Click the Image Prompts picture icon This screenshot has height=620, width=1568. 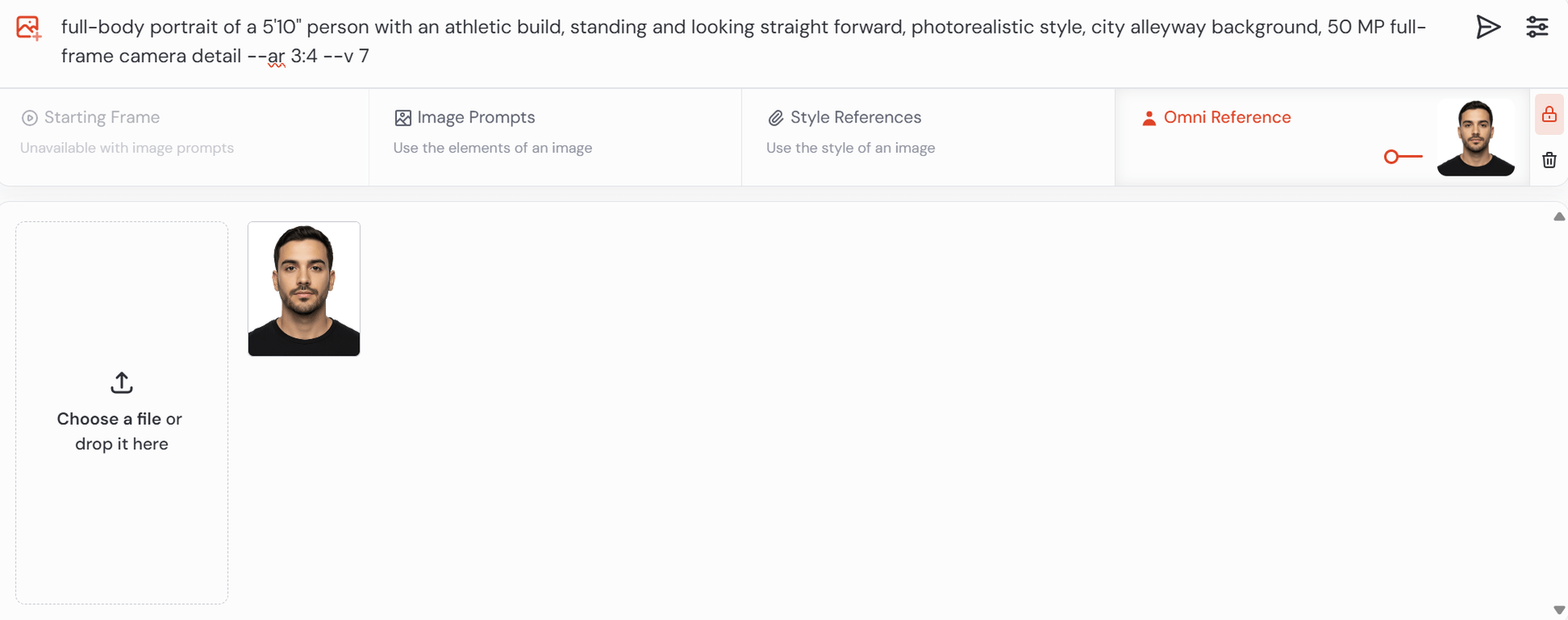point(403,118)
